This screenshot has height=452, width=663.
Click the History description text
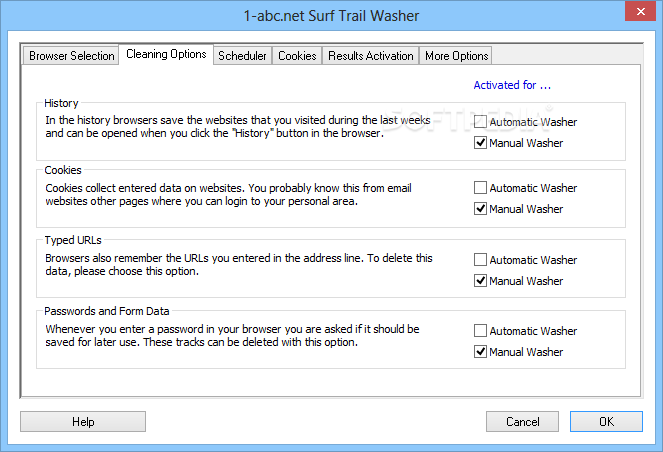coord(238,126)
